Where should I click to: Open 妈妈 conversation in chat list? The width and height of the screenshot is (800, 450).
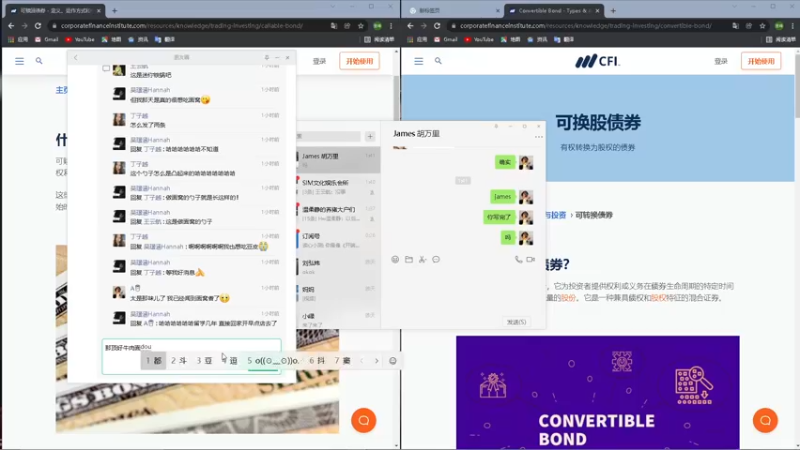(x=338, y=293)
